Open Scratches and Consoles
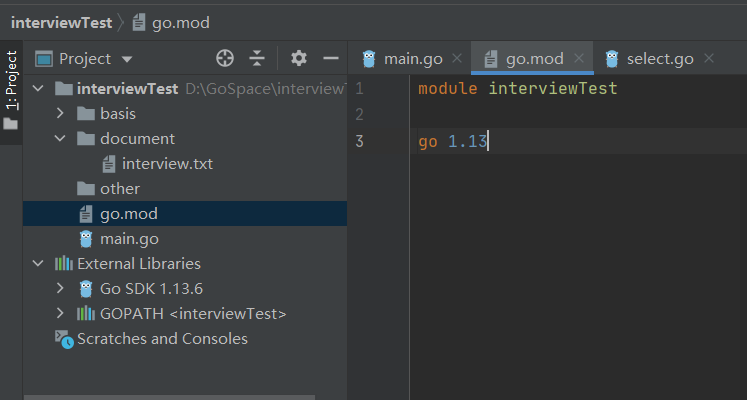The height and width of the screenshot is (400, 747). 162,339
